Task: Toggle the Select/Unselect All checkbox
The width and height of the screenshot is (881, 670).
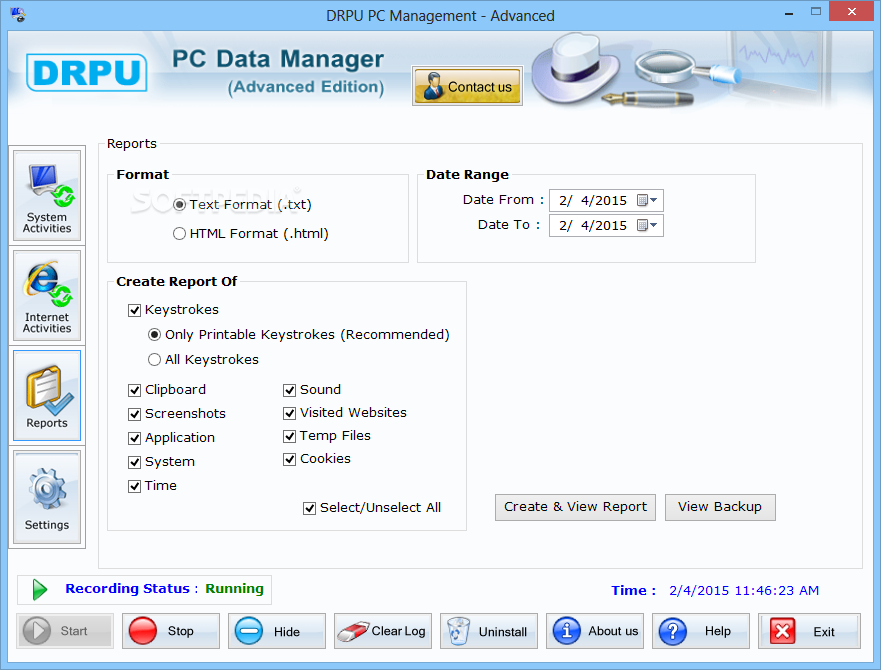Action: [310, 508]
